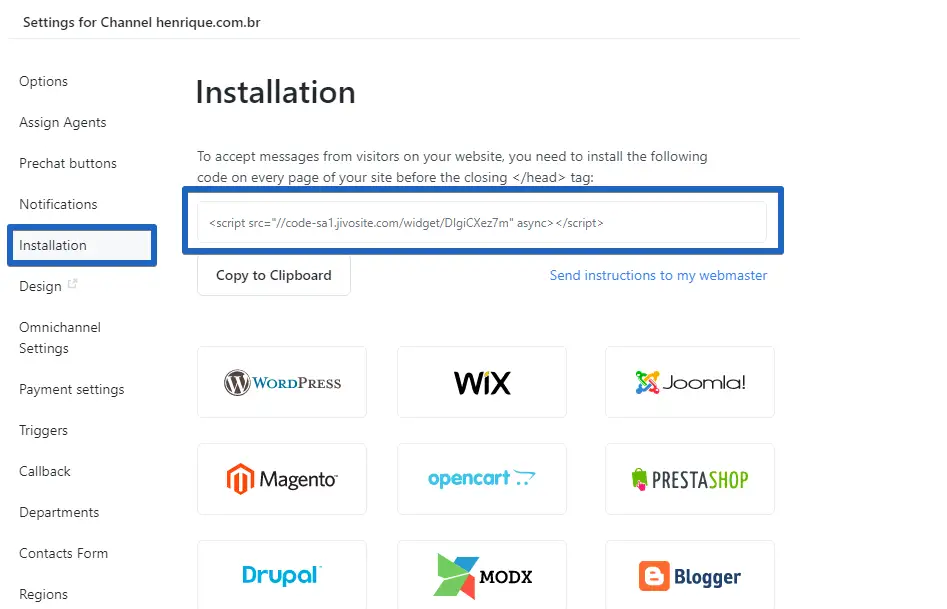947x609 pixels.
Task: Open the Triggers section
Action: click(43, 431)
